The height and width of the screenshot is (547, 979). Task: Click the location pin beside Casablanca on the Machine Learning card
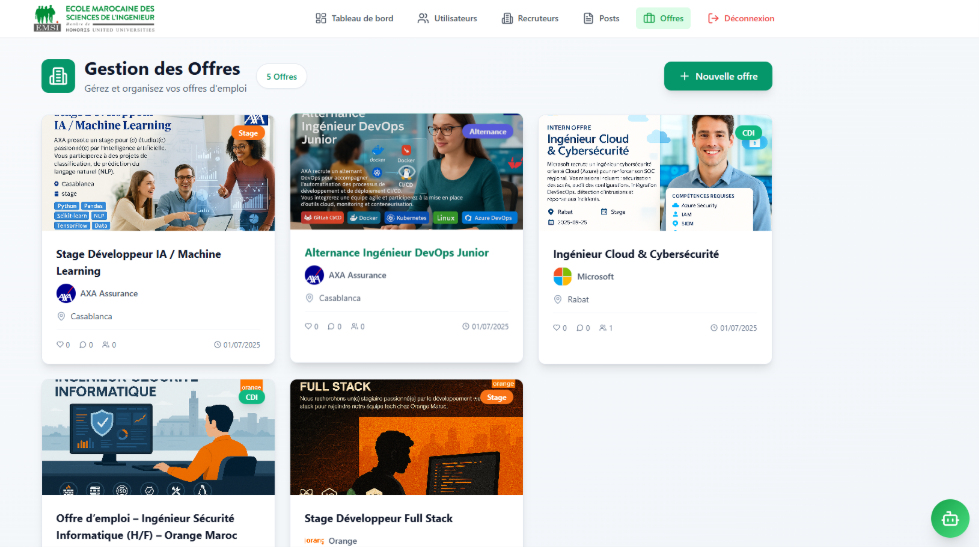click(x=61, y=317)
